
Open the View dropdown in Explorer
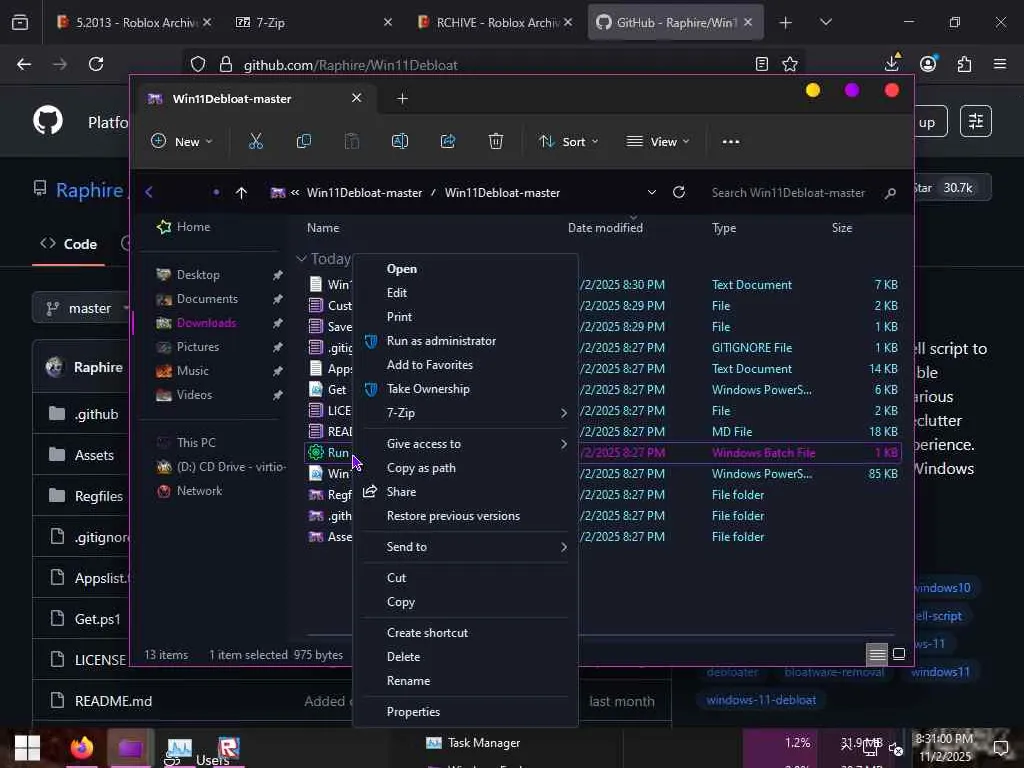[x=658, y=141]
